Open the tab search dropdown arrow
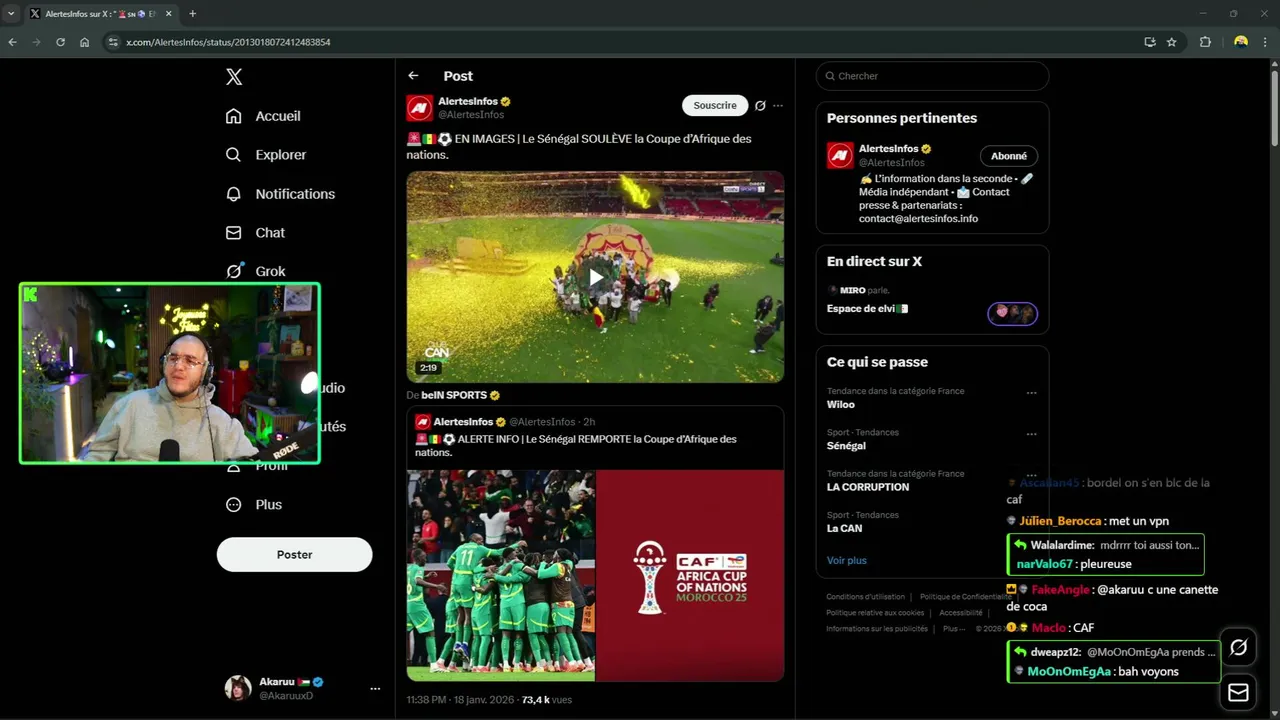The image size is (1280, 720). pos(11,14)
